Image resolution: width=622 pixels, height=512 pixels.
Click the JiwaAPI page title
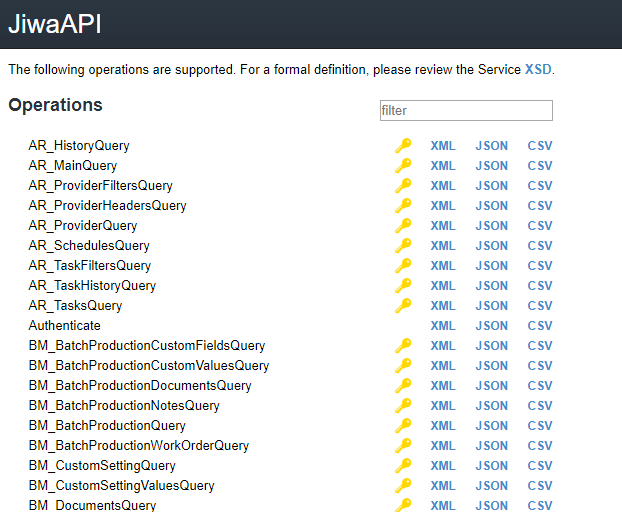pos(55,24)
